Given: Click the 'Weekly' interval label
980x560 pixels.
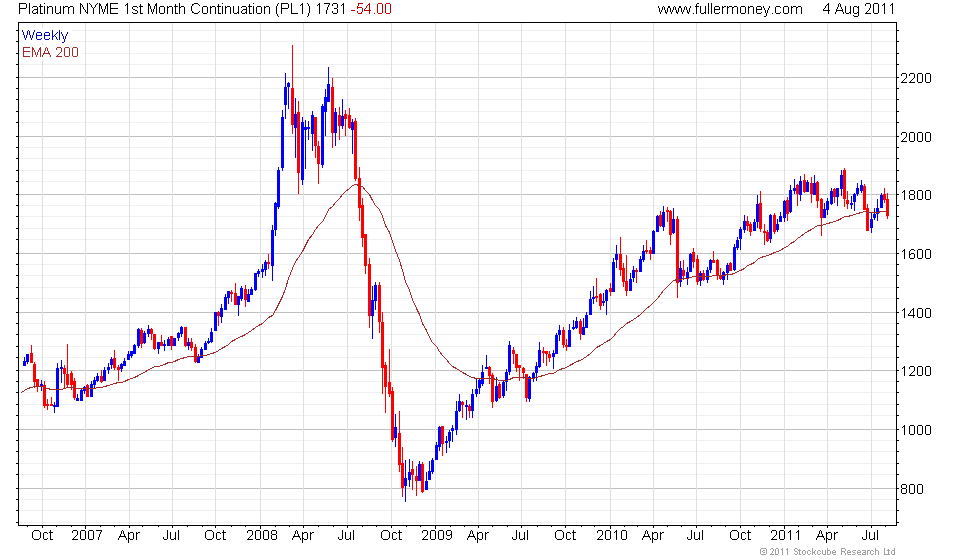Looking at the screenshot, I should pos(44,36).
